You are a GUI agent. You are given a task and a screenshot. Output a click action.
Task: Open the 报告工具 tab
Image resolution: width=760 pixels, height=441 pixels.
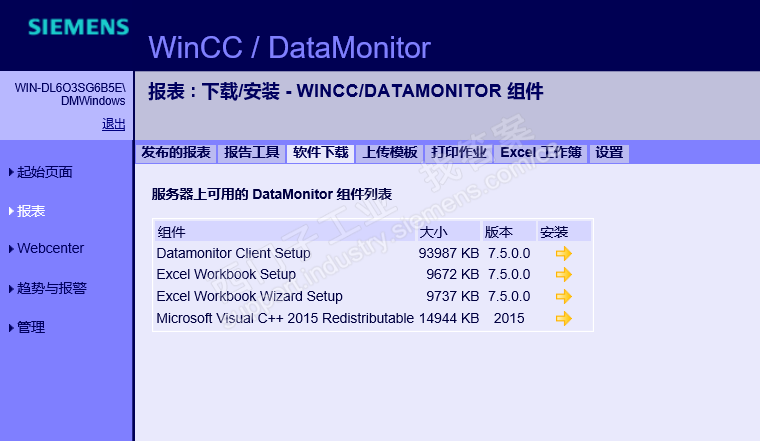pos(251,153)
